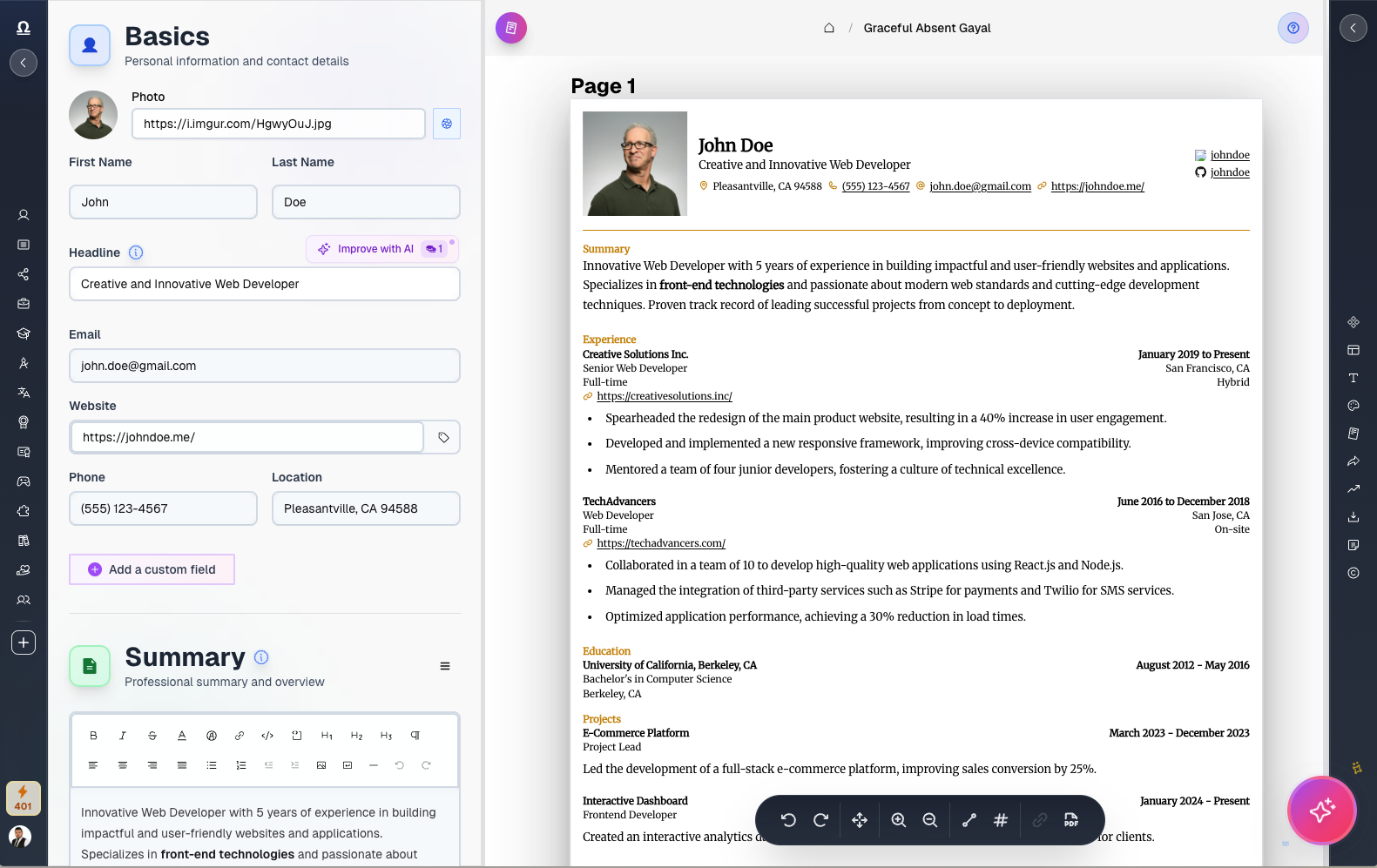
Task: Open Languages translate icon in sidebar
Action: 24,393
